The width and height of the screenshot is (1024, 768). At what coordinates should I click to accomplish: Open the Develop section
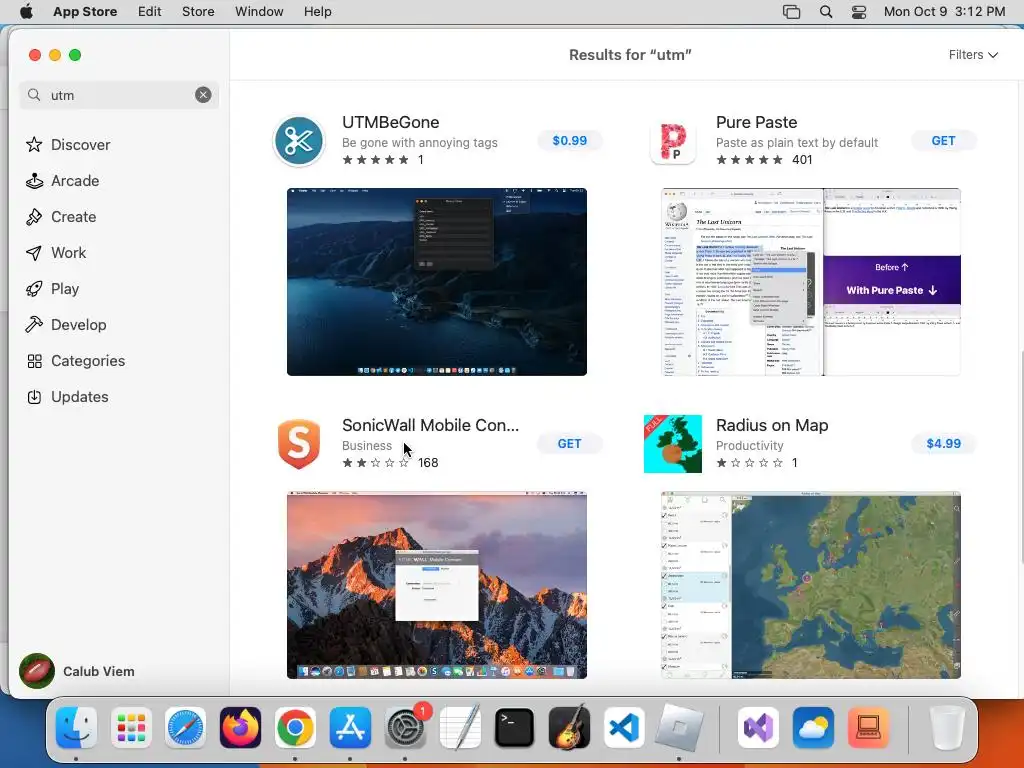coord(65,325)
